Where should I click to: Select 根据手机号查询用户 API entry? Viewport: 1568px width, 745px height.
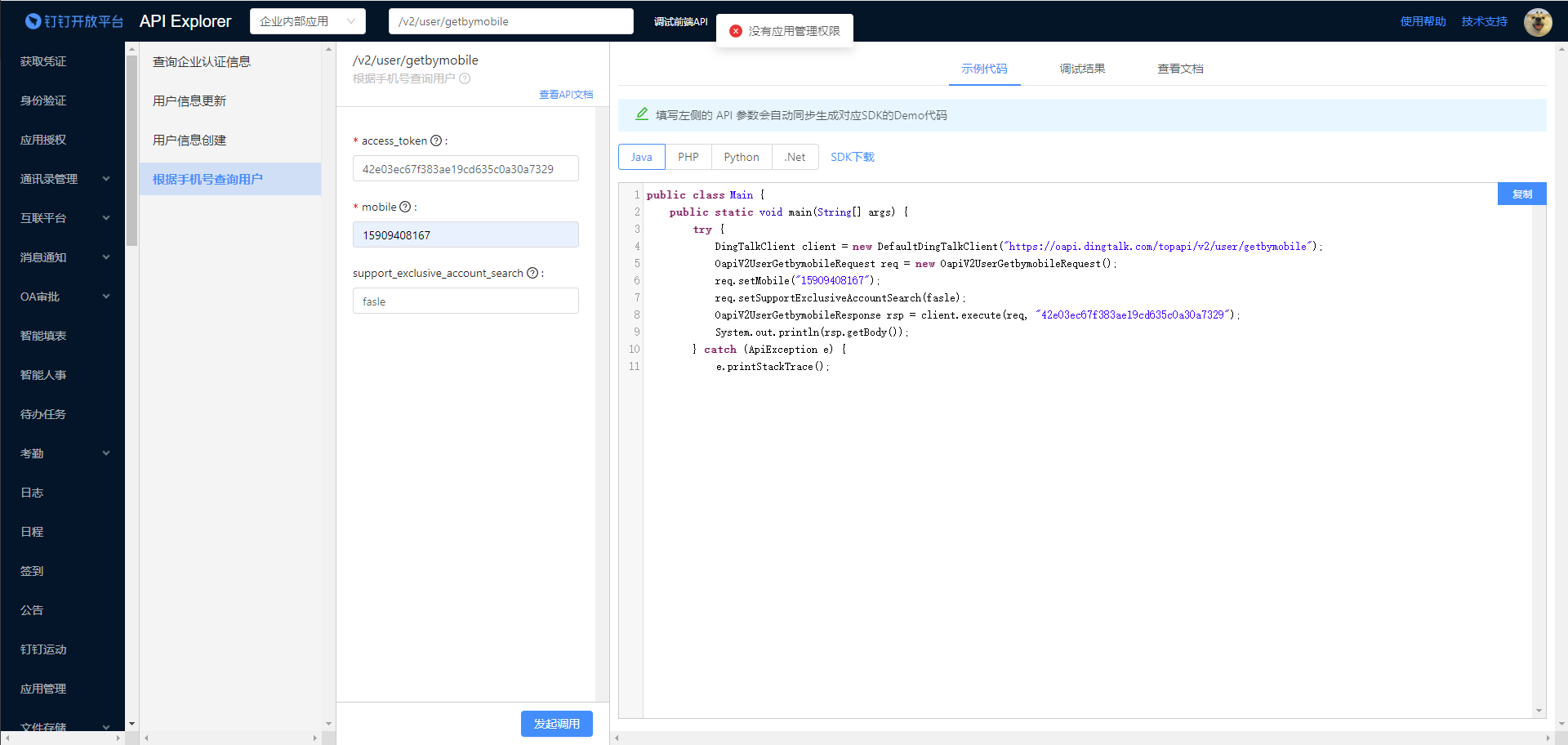coord(230,179)
